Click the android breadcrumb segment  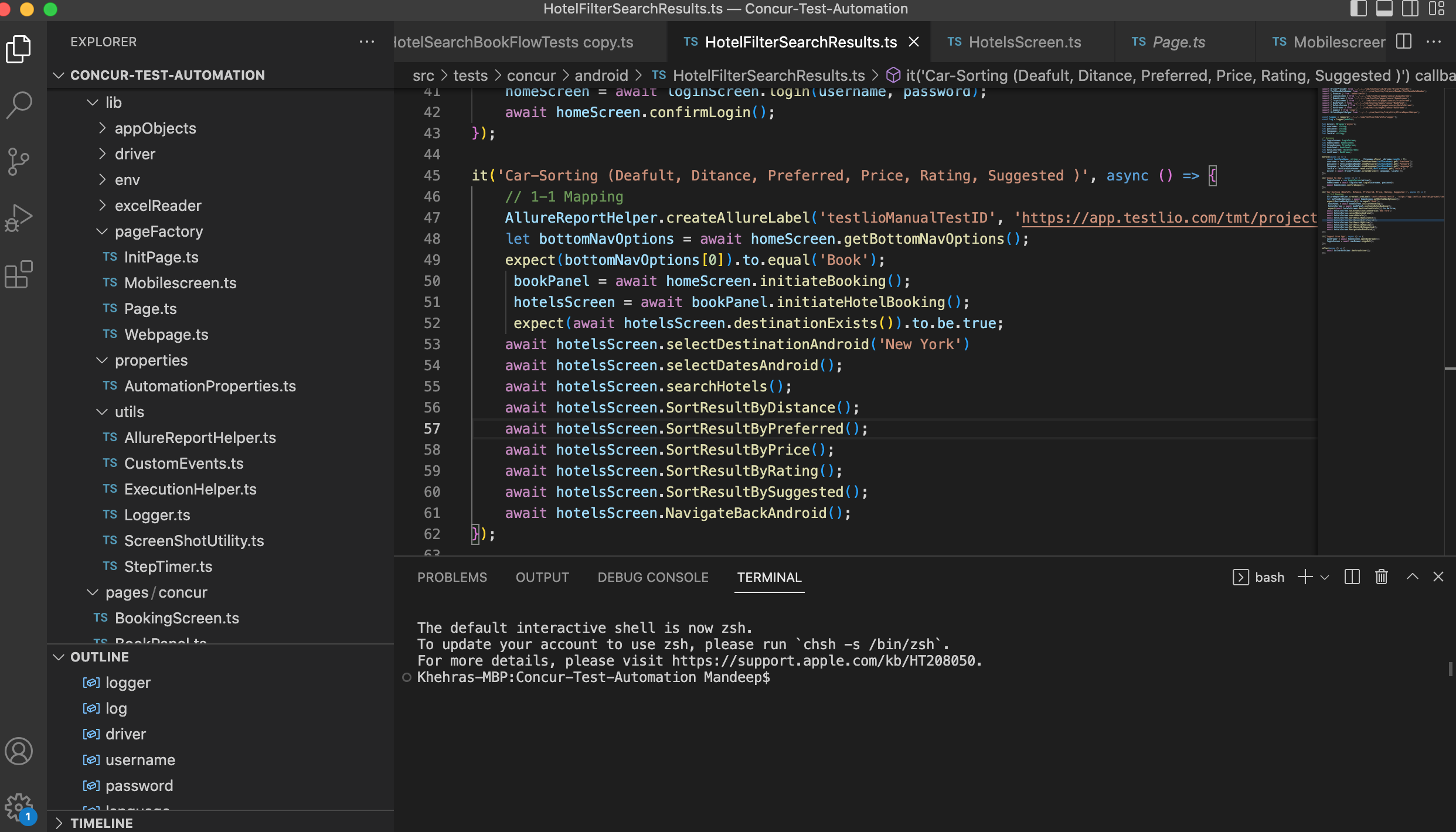coord(601,76)
